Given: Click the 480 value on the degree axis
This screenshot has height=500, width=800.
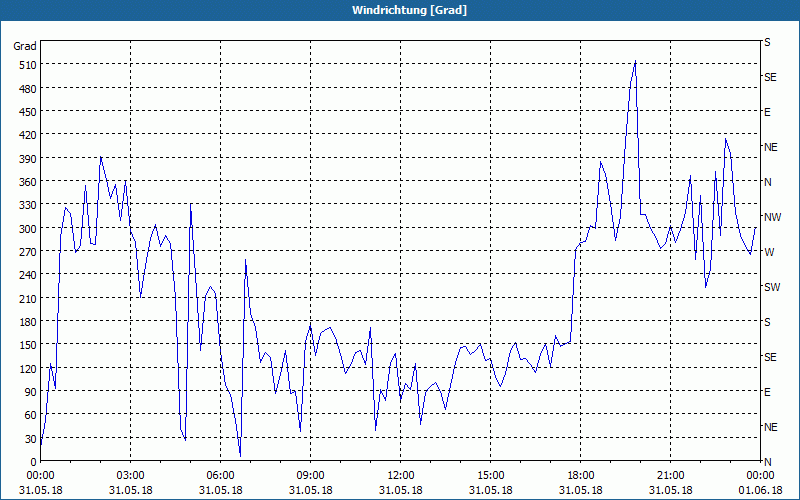Looking at the screenshot, I should point(28,89).
